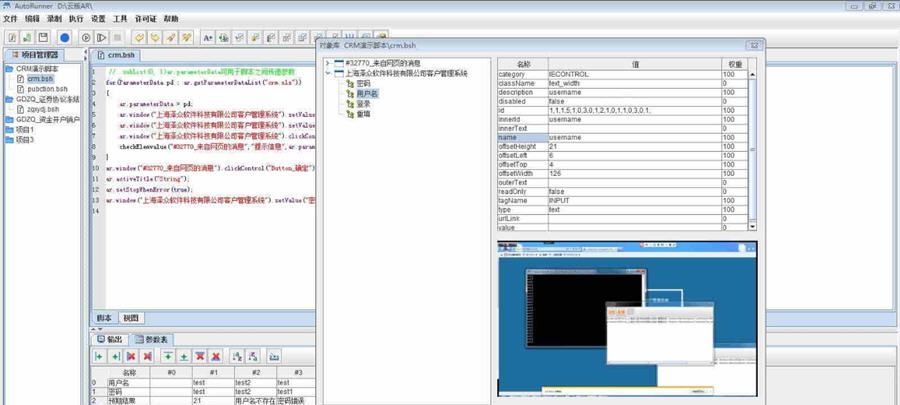Click the new script icon in toolbar
Viewport: 900px width, 405px height.
point(11,37)
